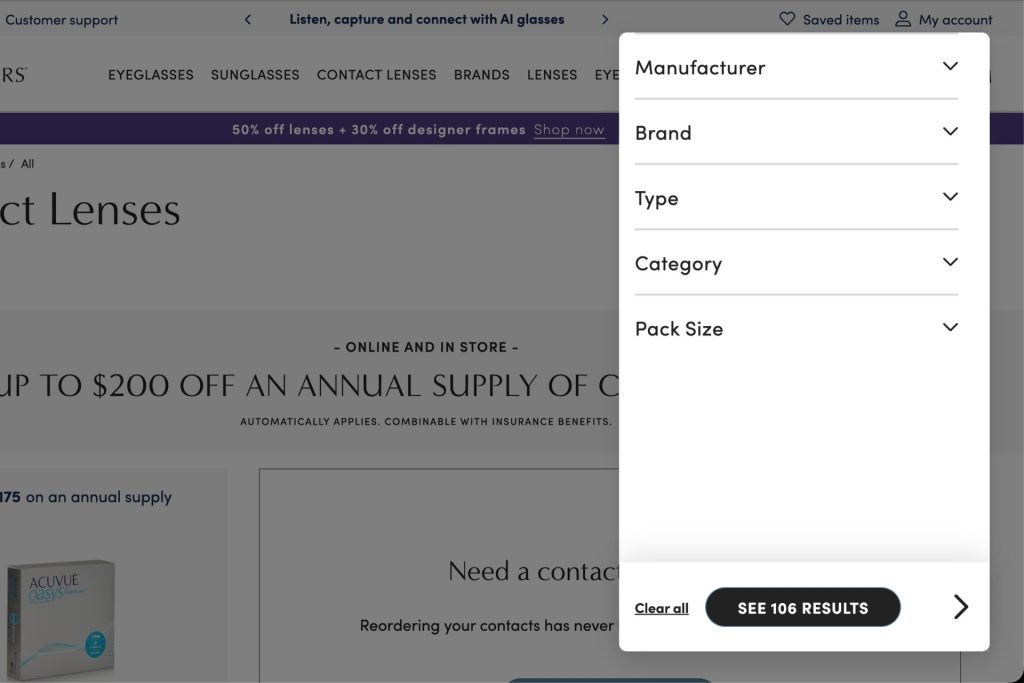Select the Acuvue Oasys product image
Viewport: 1024px width, 683px height.
[x=61, y=617]
